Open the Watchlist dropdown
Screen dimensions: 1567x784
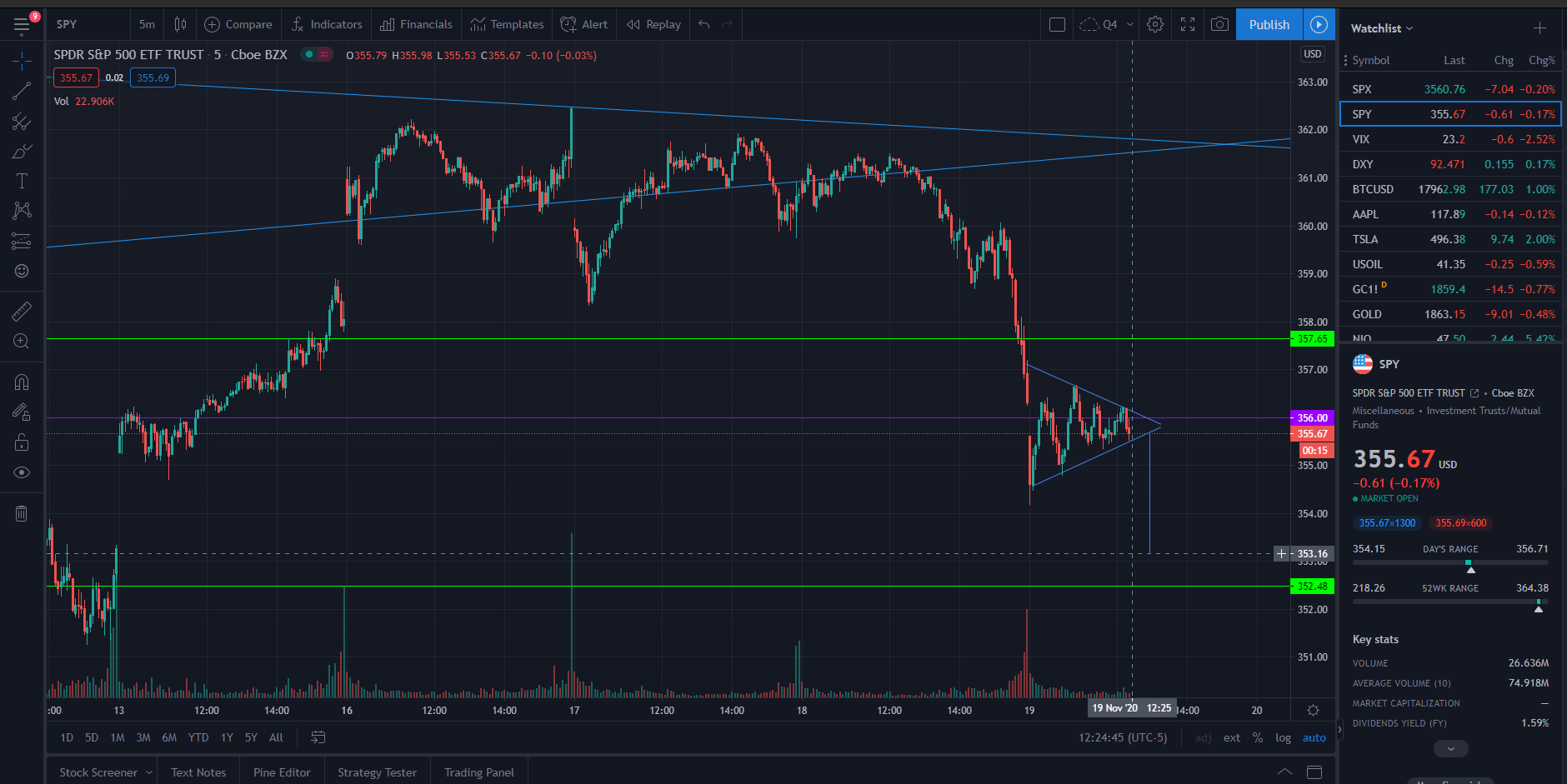[x=1379, y=27]
